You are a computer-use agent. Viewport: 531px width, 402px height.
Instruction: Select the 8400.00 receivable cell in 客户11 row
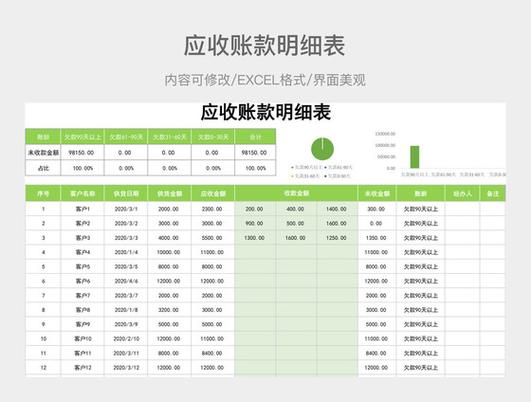(x=213, y=353)
